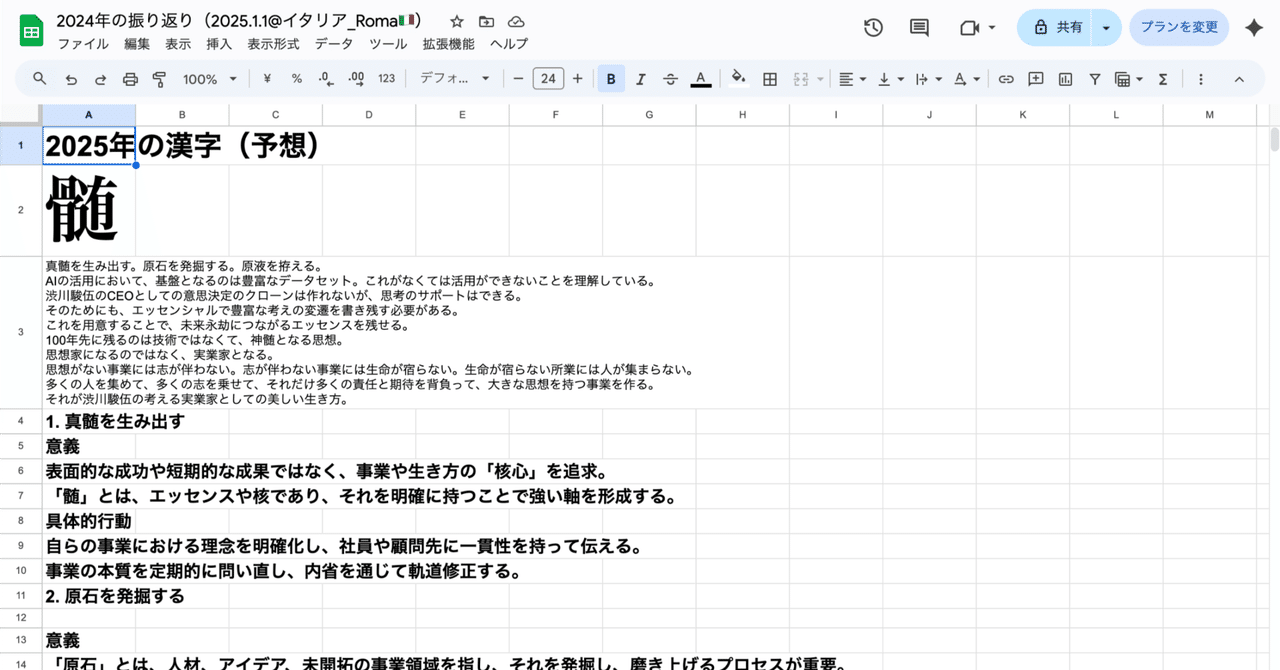Insert a link into the cell
The image size is (1280, 670).
(1005, 78)
